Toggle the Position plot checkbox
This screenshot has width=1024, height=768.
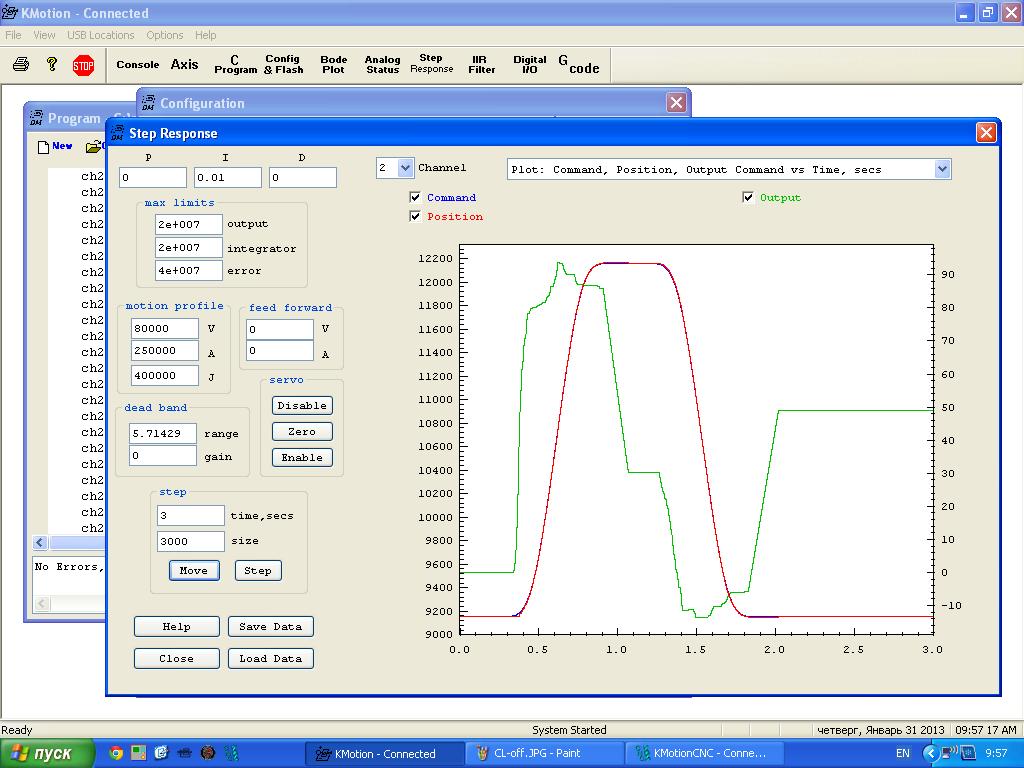(x=416, y=217)
